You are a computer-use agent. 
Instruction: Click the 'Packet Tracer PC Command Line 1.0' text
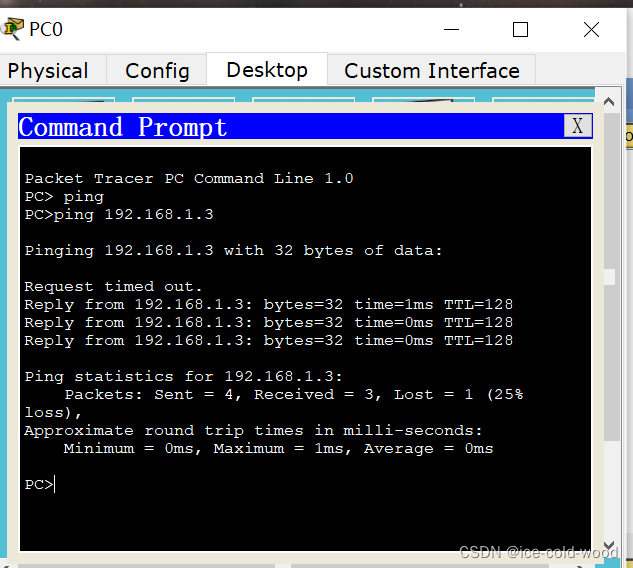pyautogui.click(x=189, y=178)
